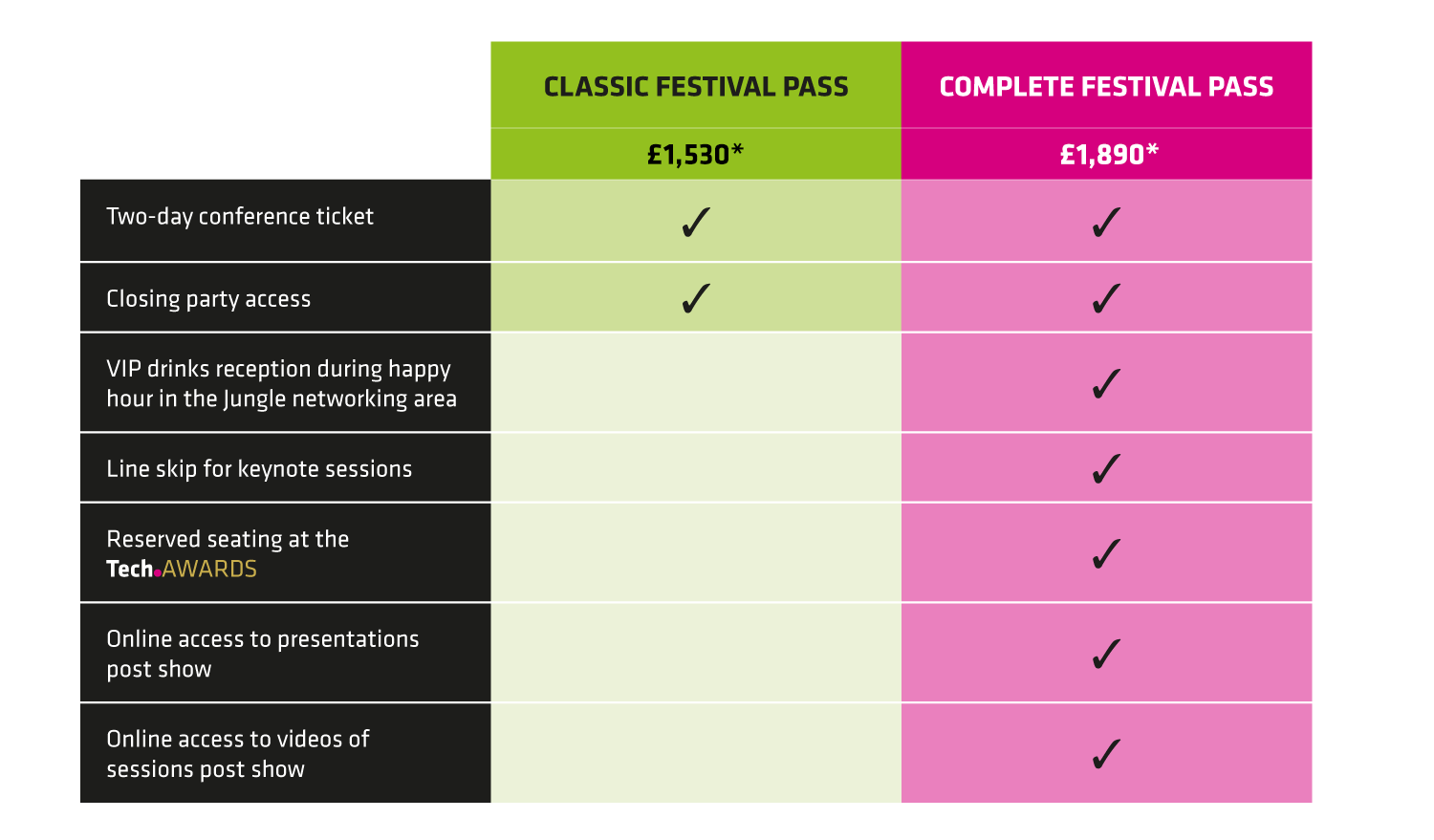Click Complete checkmark for Two-day conference ticket

point(1106,222)
